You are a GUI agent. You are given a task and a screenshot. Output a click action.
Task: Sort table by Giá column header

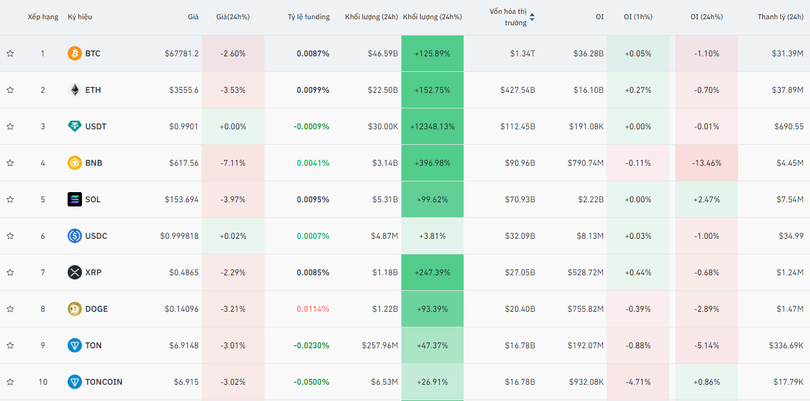[192, 18]
